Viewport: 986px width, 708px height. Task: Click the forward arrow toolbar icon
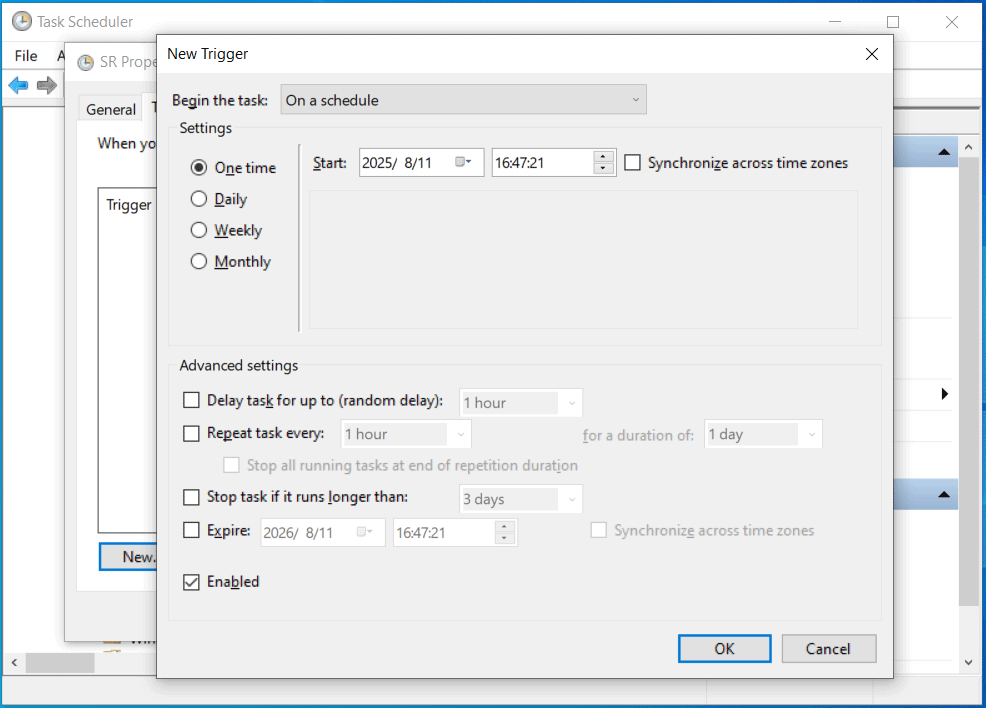pyautogui.click(x=46, y=85)
